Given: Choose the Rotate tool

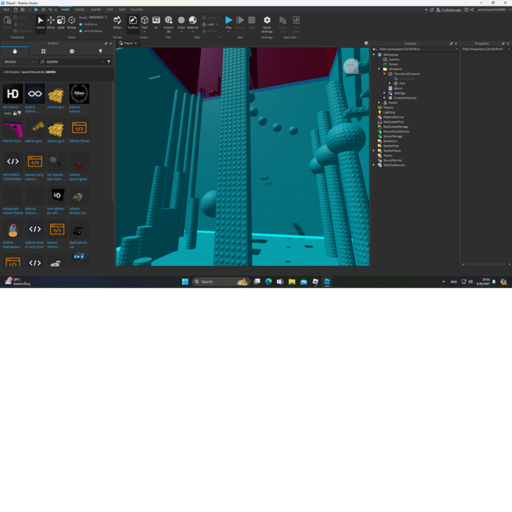Looking at the screenshot, I should pyautogui.click(x=72, y=22).
